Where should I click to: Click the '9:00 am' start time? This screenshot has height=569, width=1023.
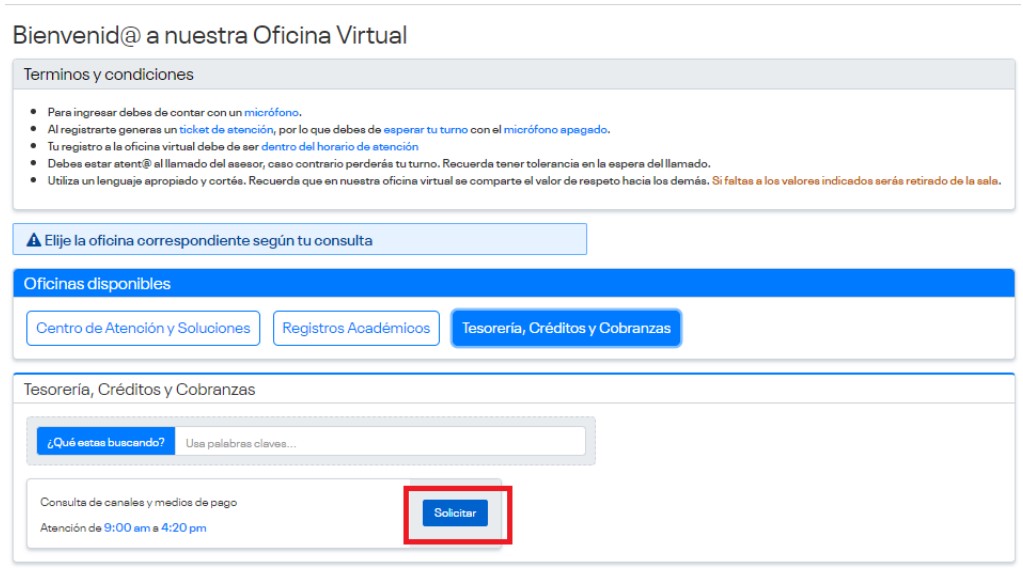127,528
